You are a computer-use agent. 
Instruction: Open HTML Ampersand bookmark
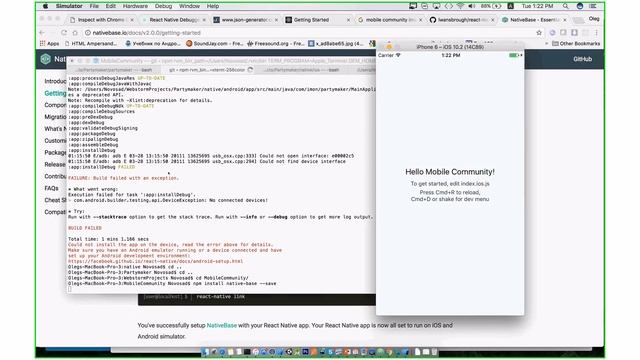click(91, 43)
